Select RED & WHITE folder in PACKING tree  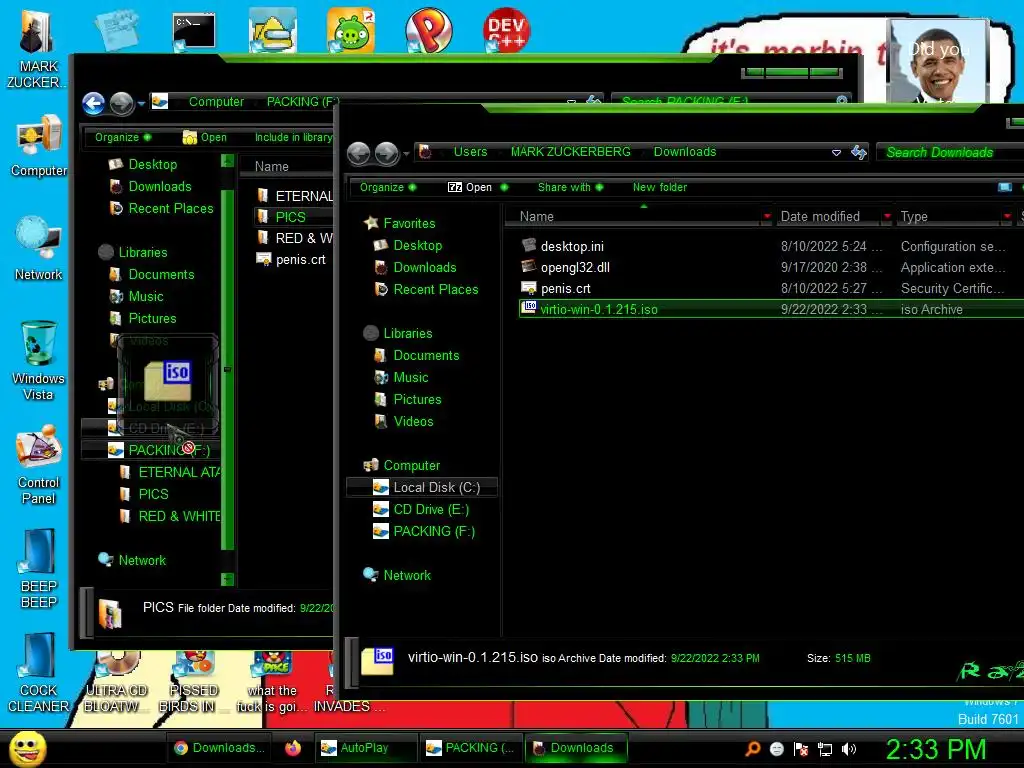point(171,516)
